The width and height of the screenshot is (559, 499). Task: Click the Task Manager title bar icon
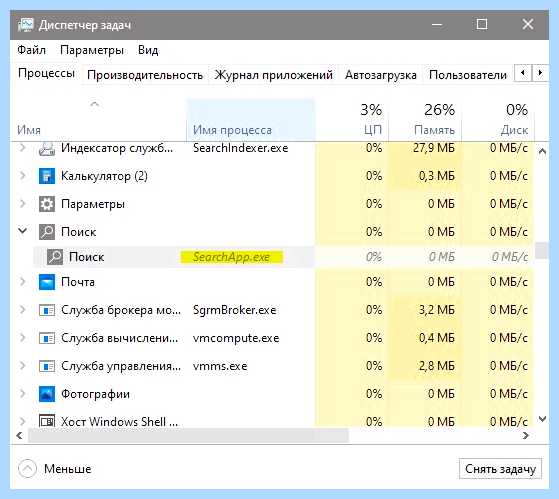(x=25, y=25)
